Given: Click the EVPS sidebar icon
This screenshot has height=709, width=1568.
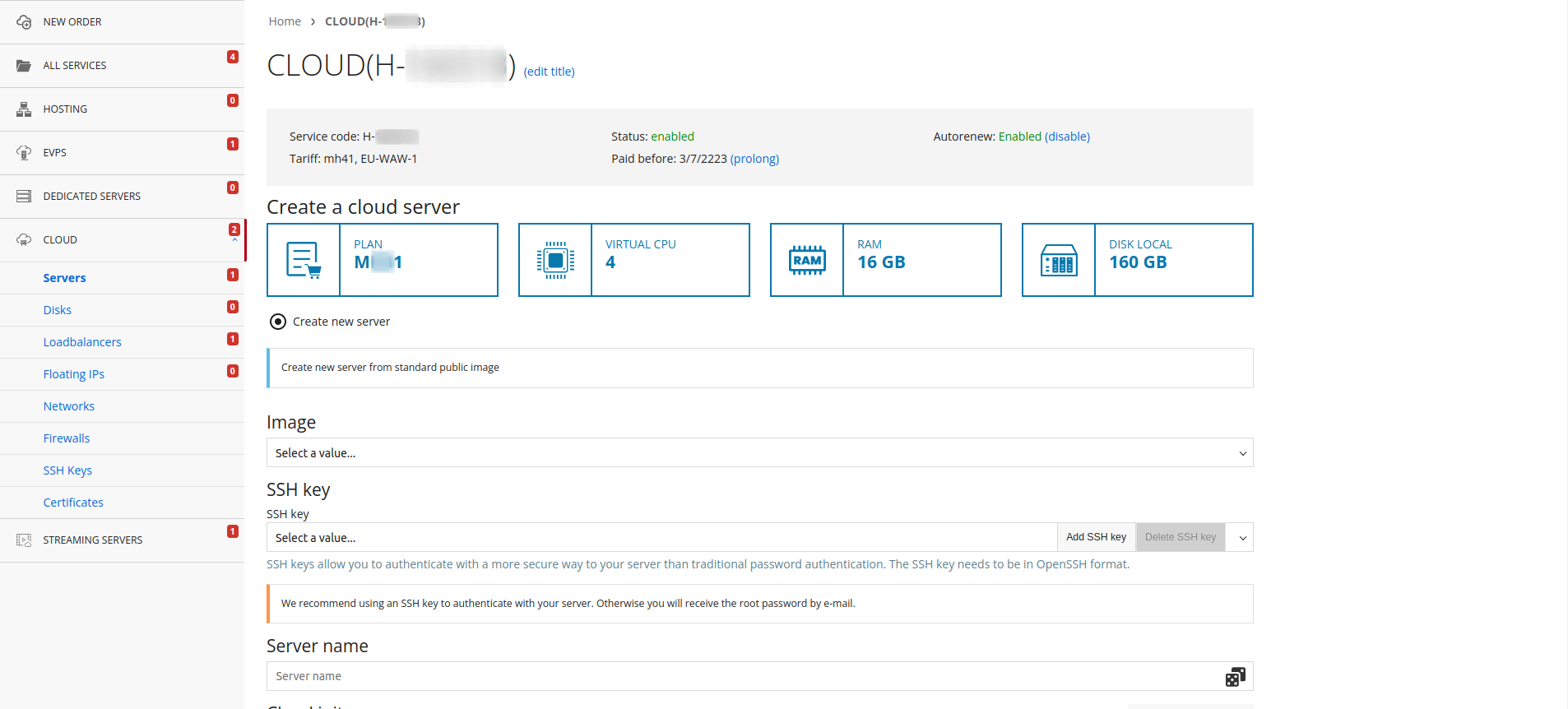Looking at the screenshot, I should tap(24, 153).
